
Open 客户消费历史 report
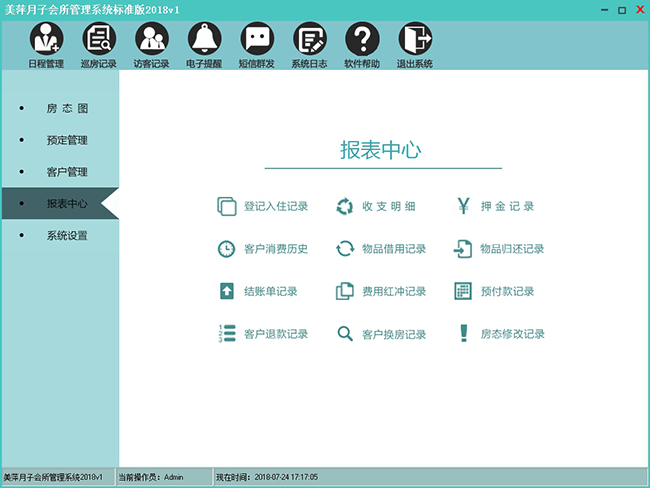[275, 249]
